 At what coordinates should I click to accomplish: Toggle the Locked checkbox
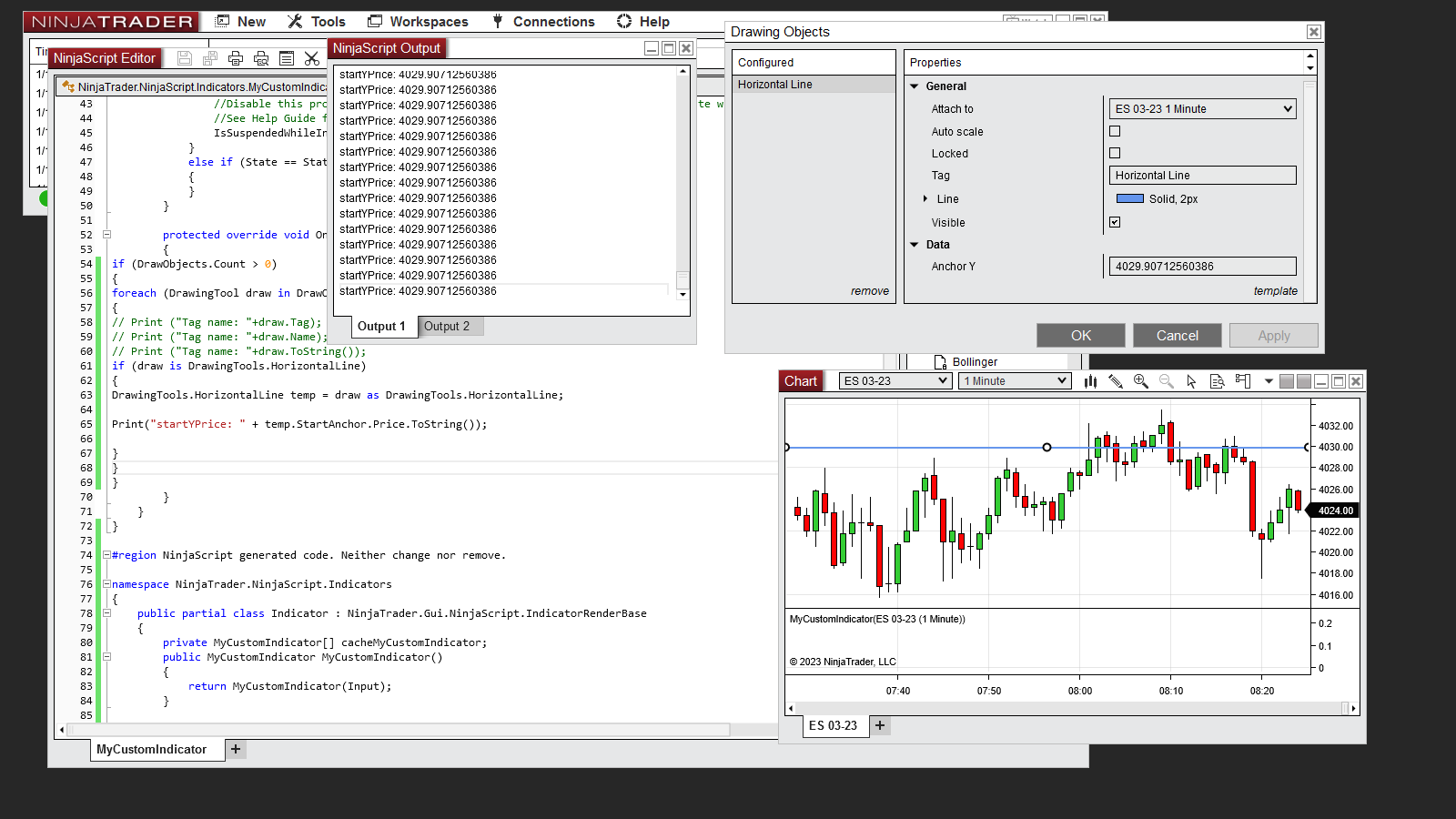[1115, 153]
